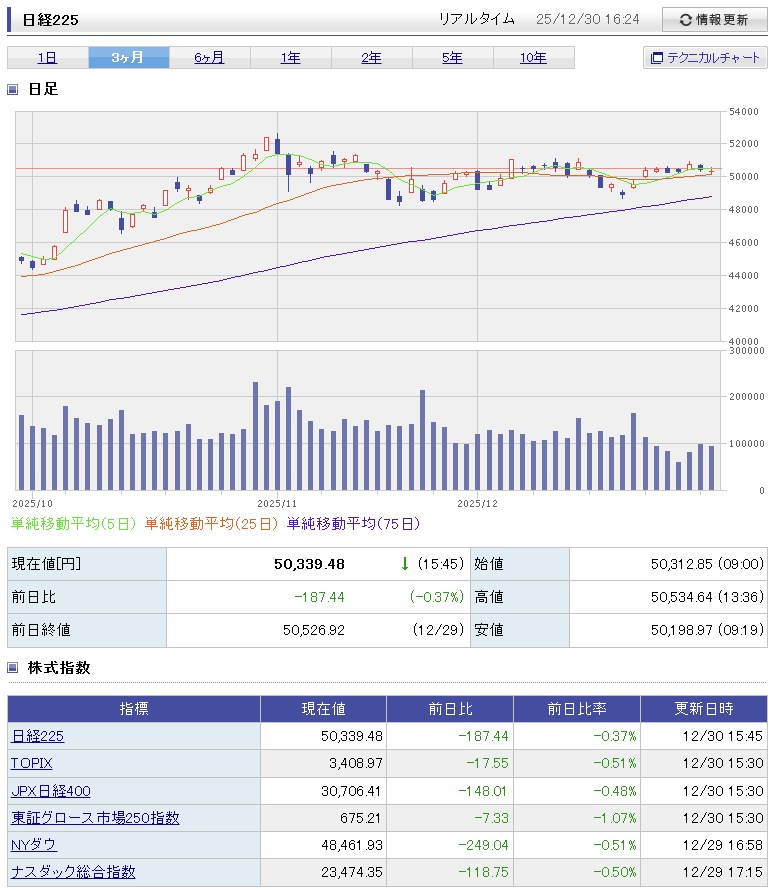The height and width of the screenshot is (891, 776).
Task: Open the 日経225 index link
Action: click(38, 736)
